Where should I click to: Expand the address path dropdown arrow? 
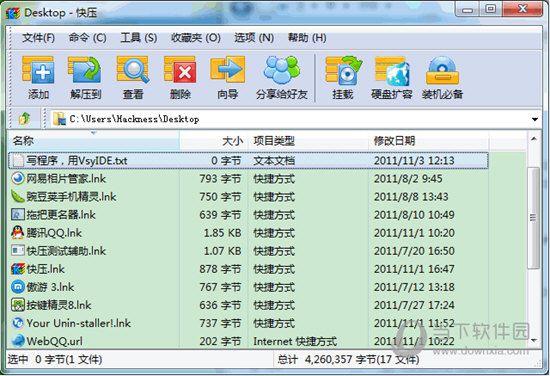(x=535, y=119)
